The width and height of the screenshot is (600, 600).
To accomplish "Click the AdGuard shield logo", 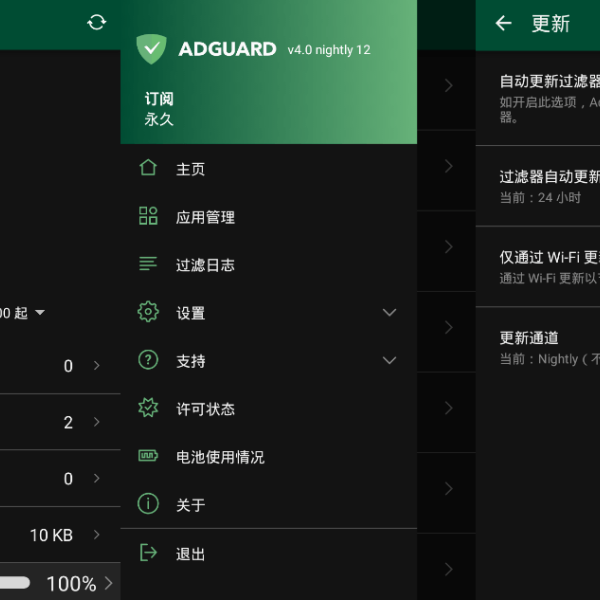I will coord(152,49).
